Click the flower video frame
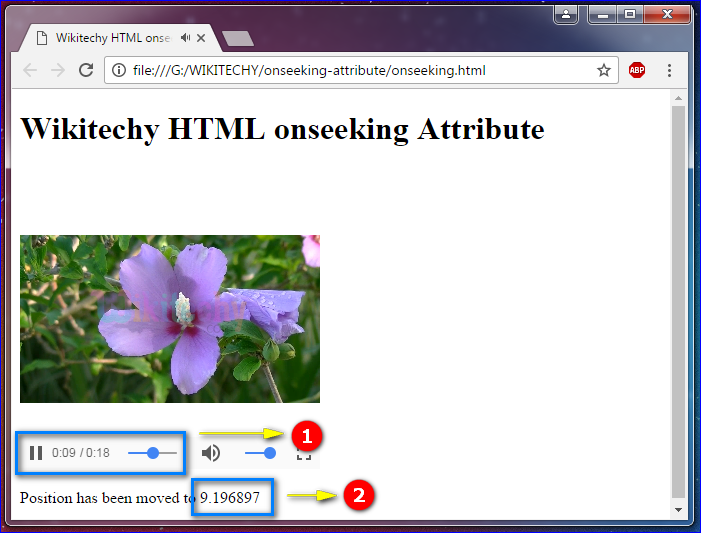The height and width of the screenshot is (533, 701). pos(170,319)
